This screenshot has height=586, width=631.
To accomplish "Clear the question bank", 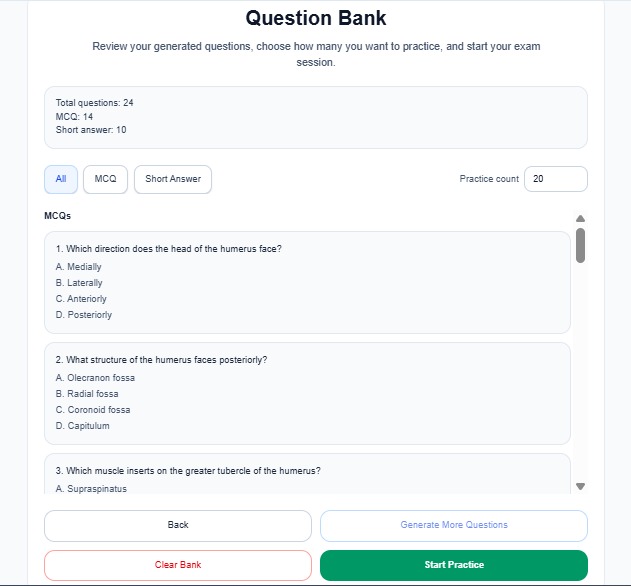I will click(178, 565).
